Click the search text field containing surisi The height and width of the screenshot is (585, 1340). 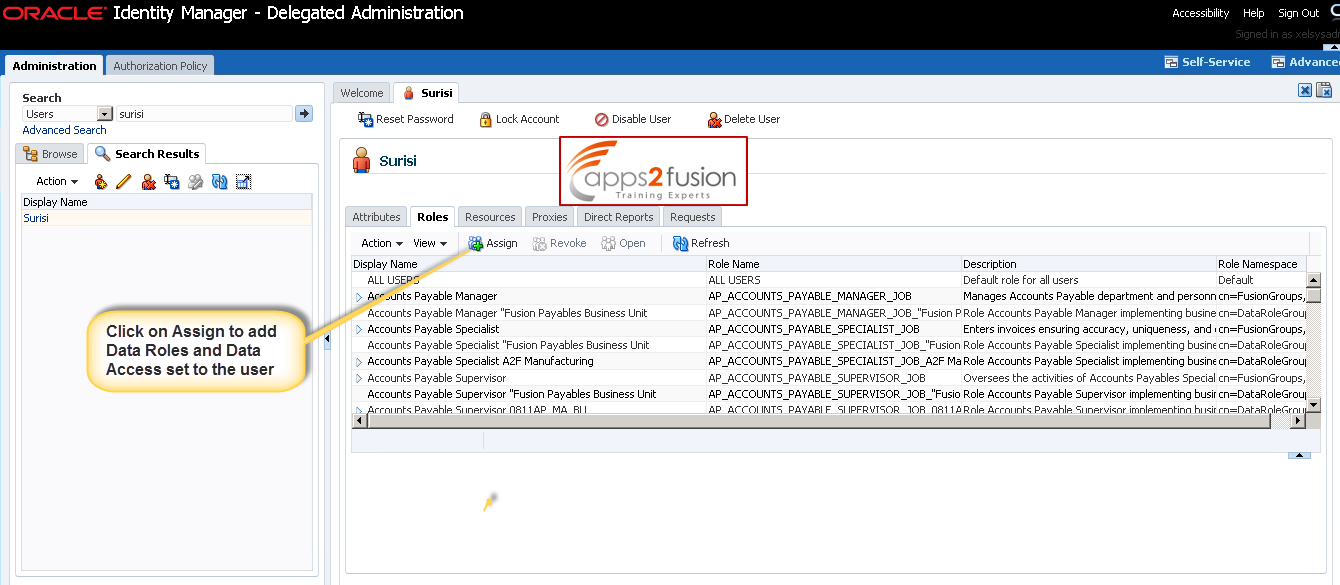204,114
